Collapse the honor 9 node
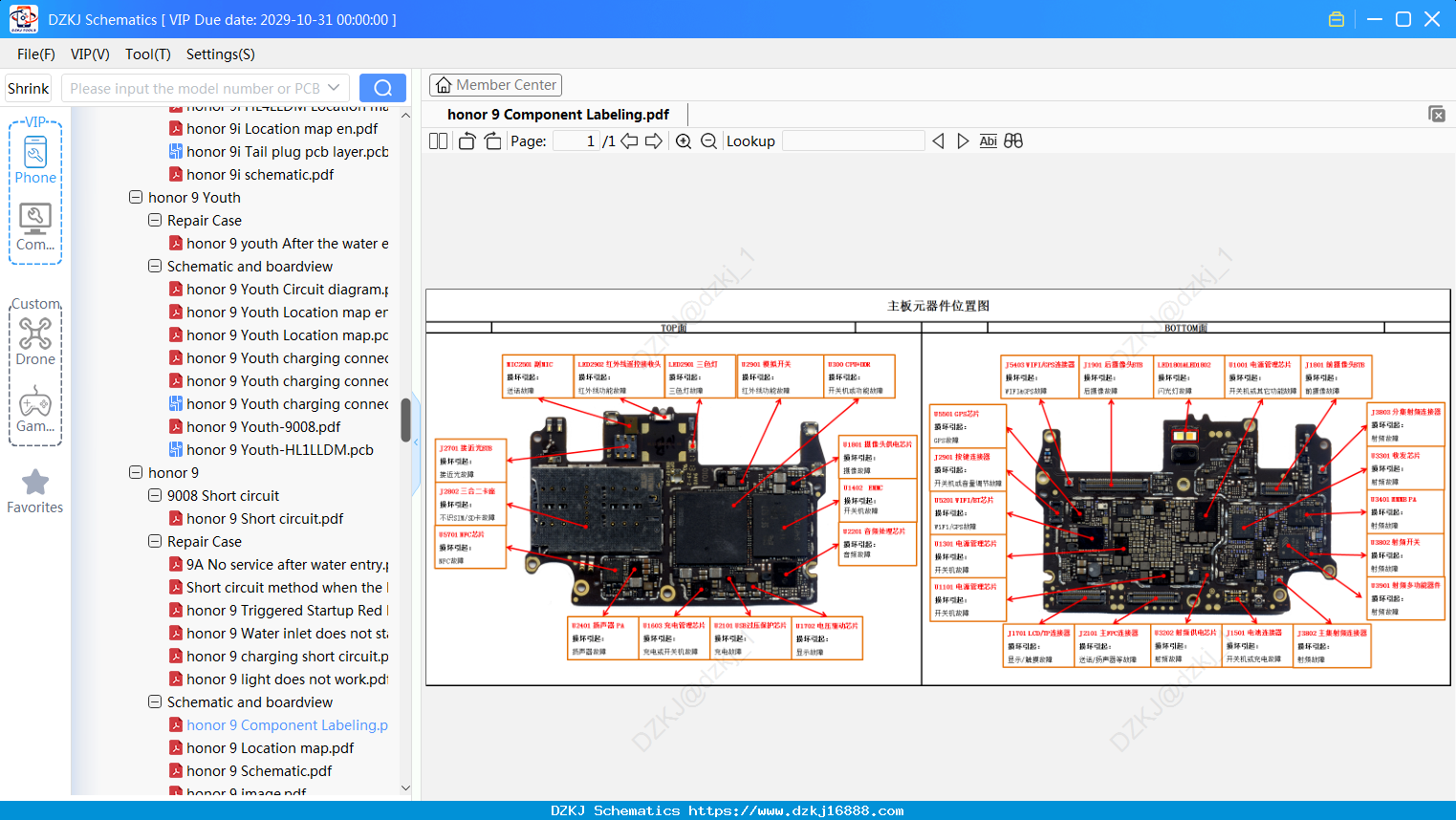This screenshot has height=820, width=1456. tap(136, 472)
